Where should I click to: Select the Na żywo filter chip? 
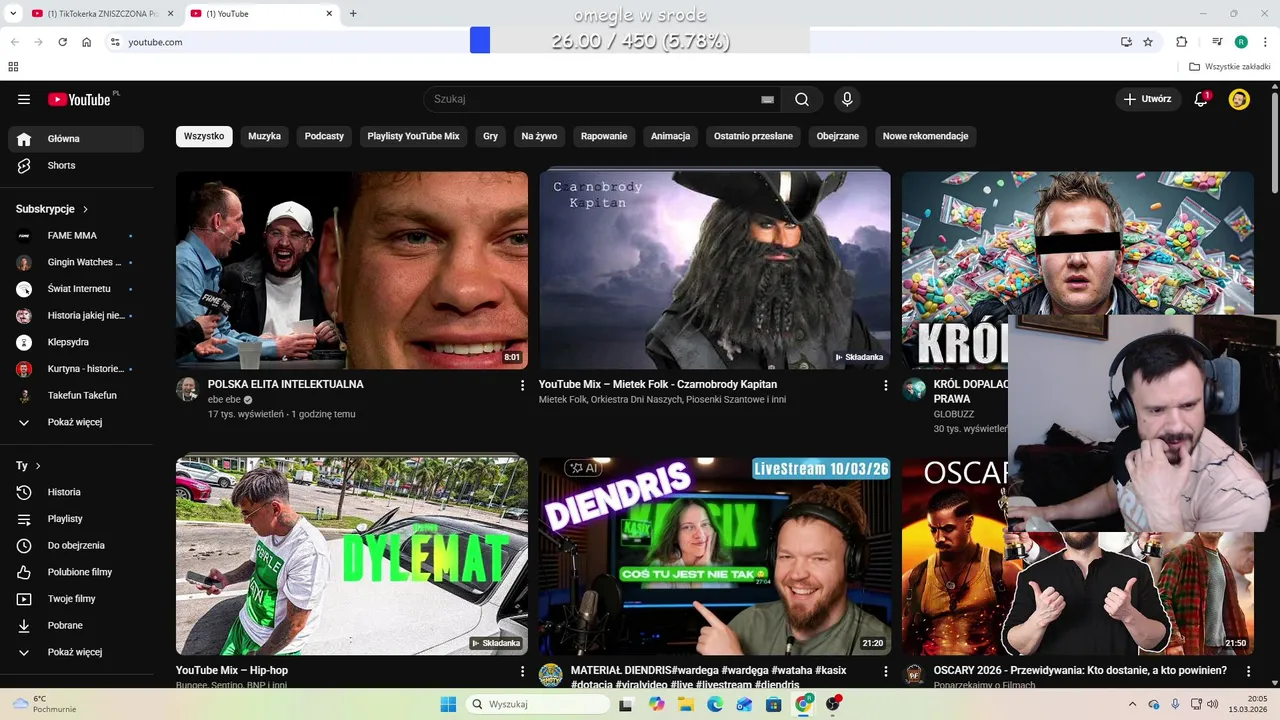pos(539,136)
